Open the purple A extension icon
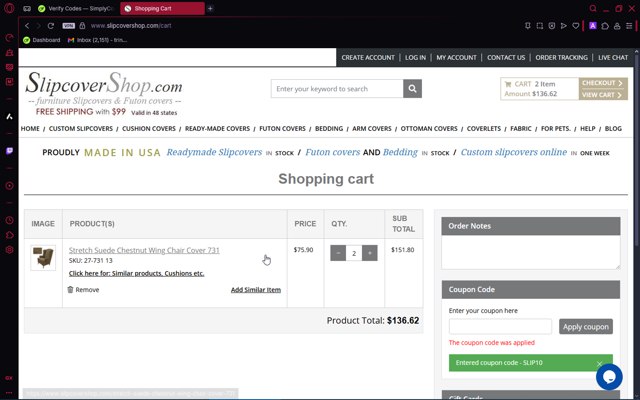Viewport: 640px width, 400px height. coord(593,26)
